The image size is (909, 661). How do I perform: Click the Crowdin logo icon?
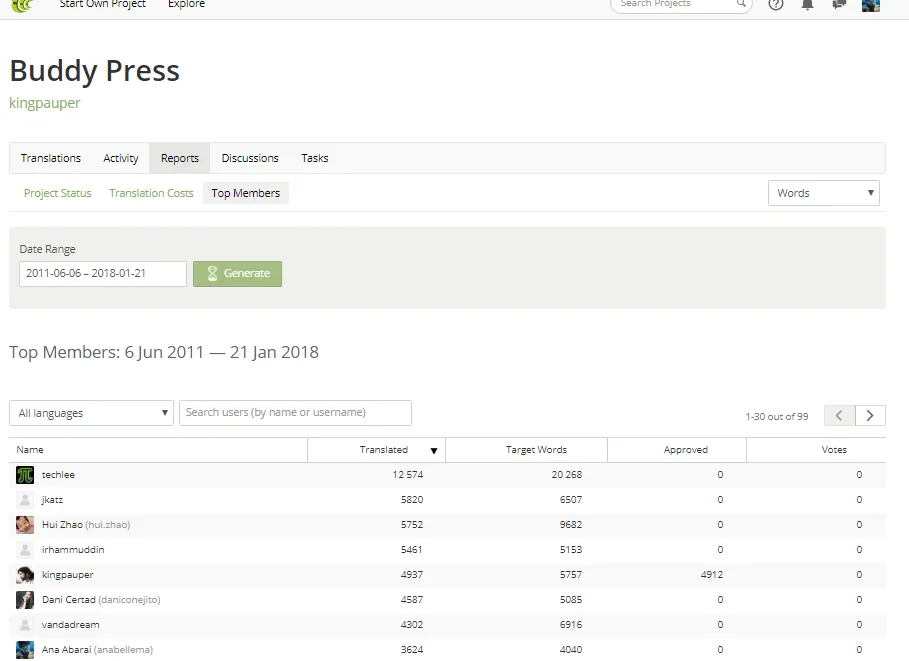[x=22, y=5]
